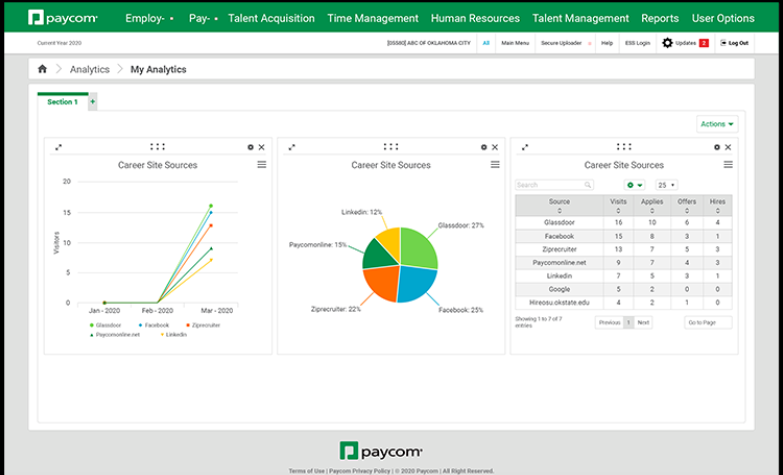Select the Section 1 tab
This screenshot has height=475, width=783.
[62, 102]
